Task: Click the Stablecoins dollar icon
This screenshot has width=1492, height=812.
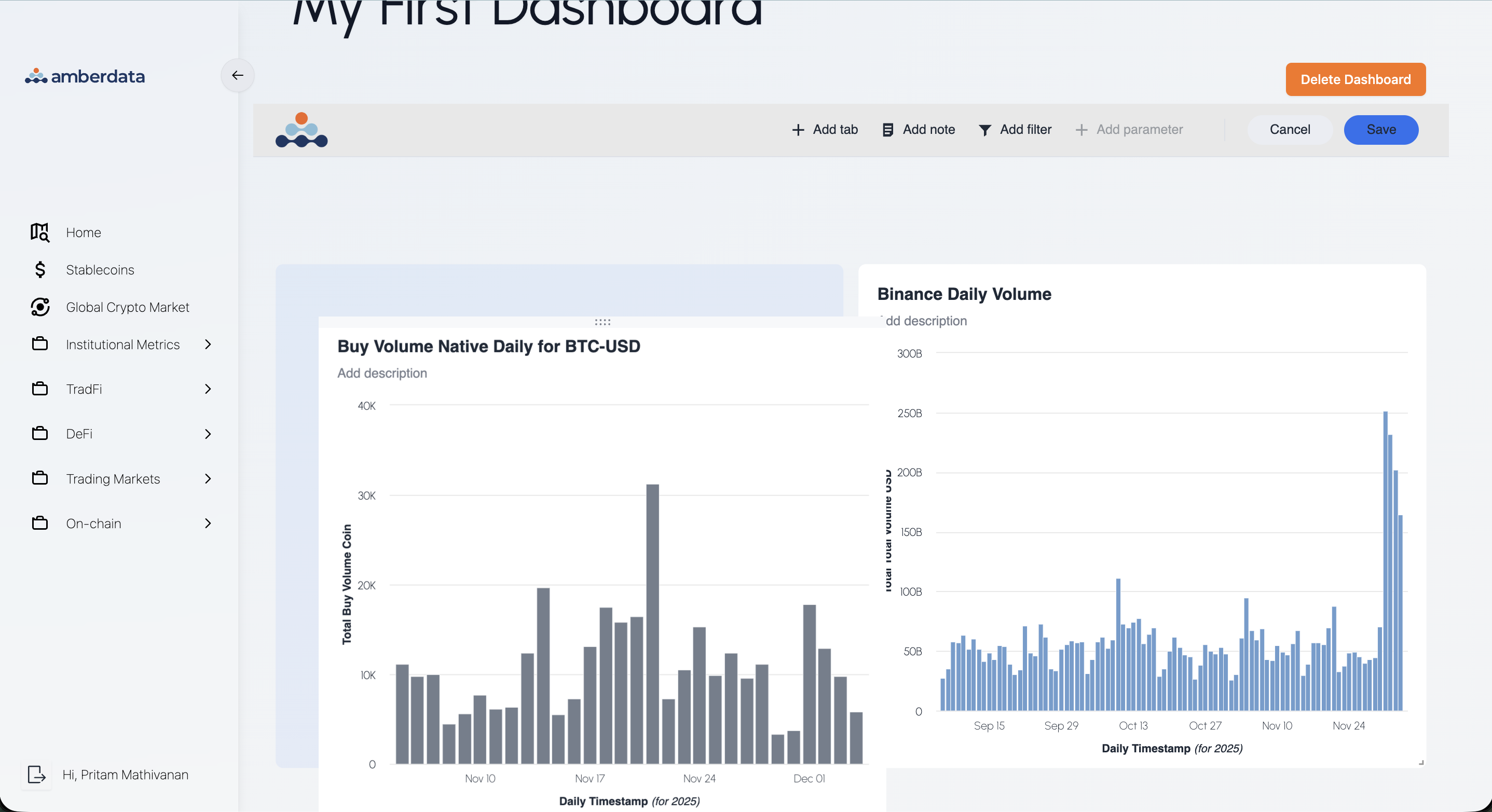Action: pyautogui.click(x=39, y=269)
